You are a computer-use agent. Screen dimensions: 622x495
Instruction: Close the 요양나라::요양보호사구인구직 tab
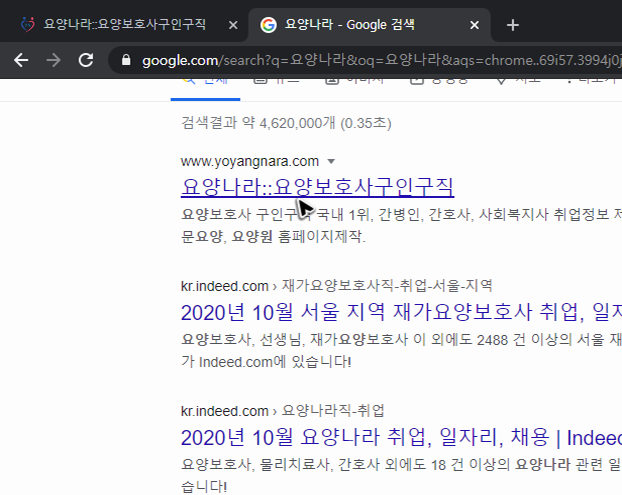(x=233, y=25)
